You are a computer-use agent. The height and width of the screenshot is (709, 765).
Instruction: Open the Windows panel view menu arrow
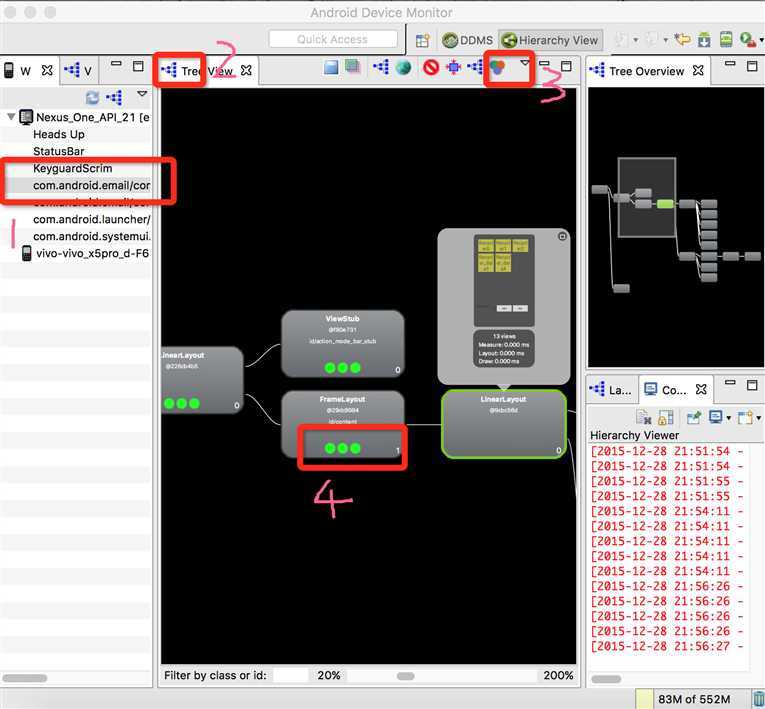[x=142, y=94]
